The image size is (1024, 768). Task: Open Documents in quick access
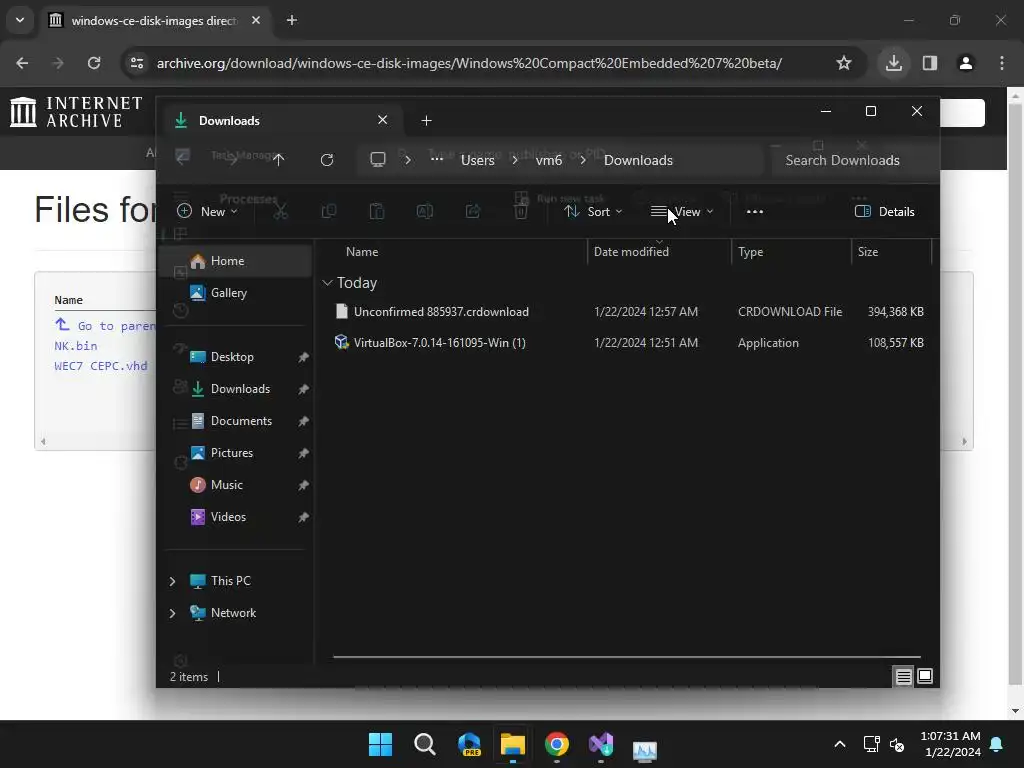tap(236, 421)
